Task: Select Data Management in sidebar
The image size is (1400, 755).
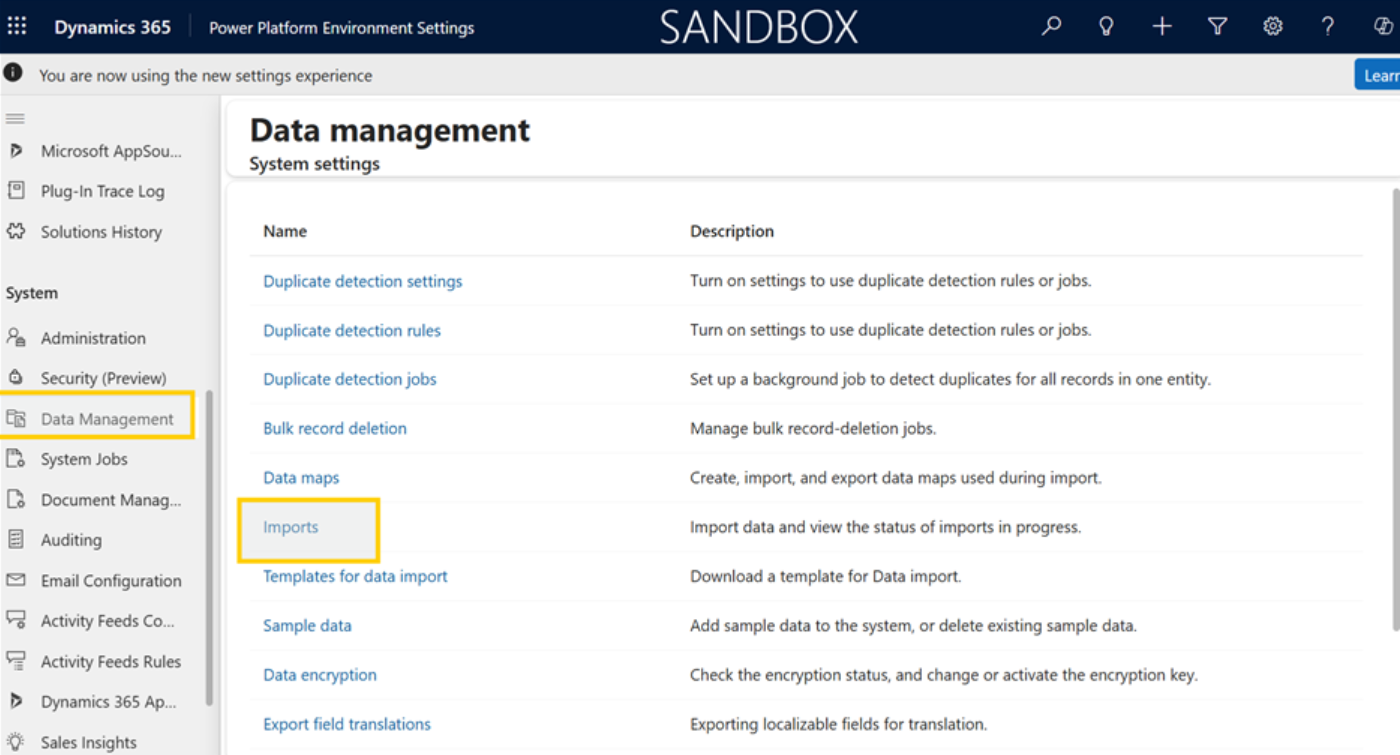Action: (x=107, y=419)
